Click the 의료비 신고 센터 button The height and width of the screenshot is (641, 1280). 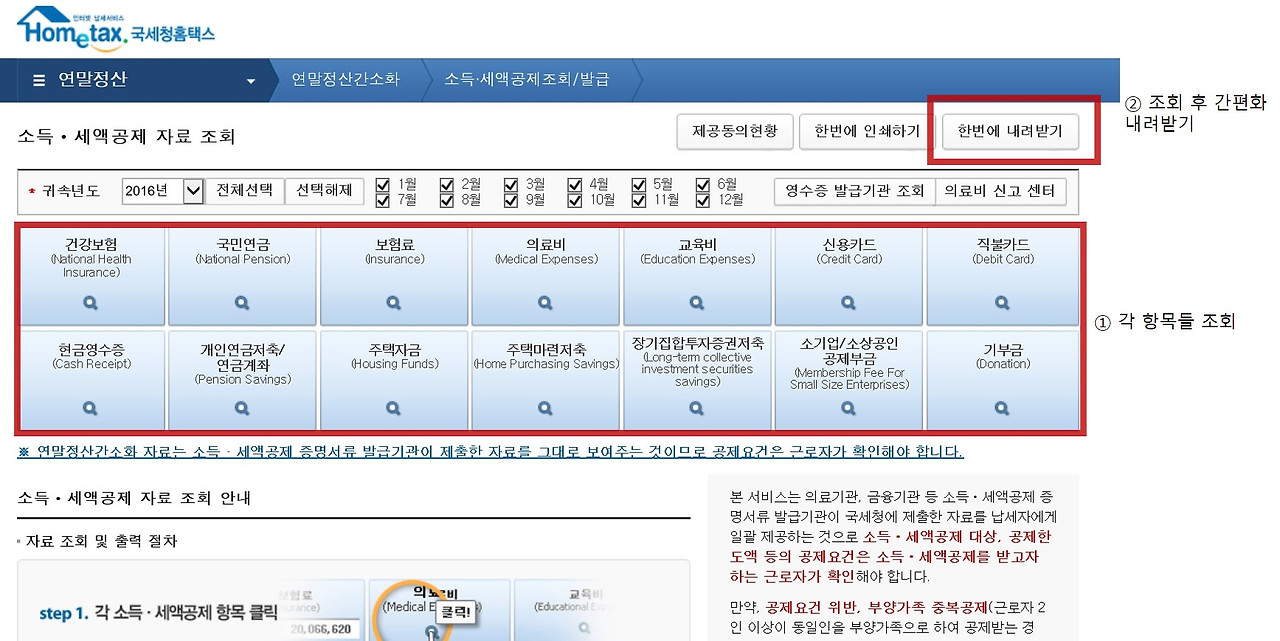[x=1001, y=191]
